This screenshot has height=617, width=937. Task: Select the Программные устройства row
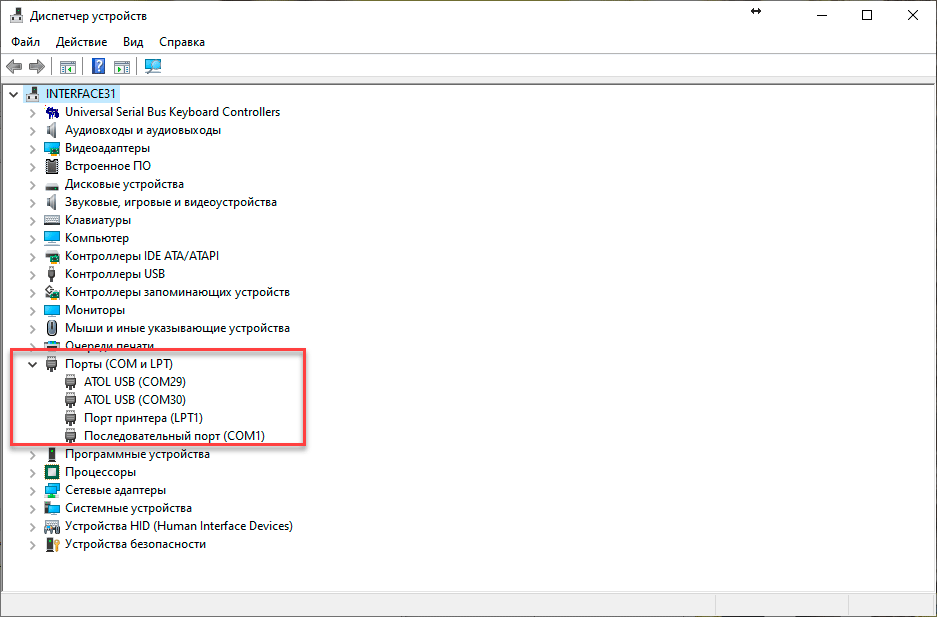click(137, 454)
